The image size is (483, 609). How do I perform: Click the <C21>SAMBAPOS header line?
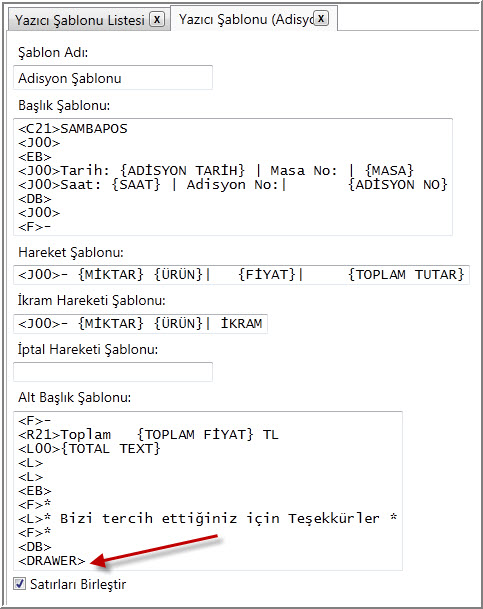(x=73, y=129)
